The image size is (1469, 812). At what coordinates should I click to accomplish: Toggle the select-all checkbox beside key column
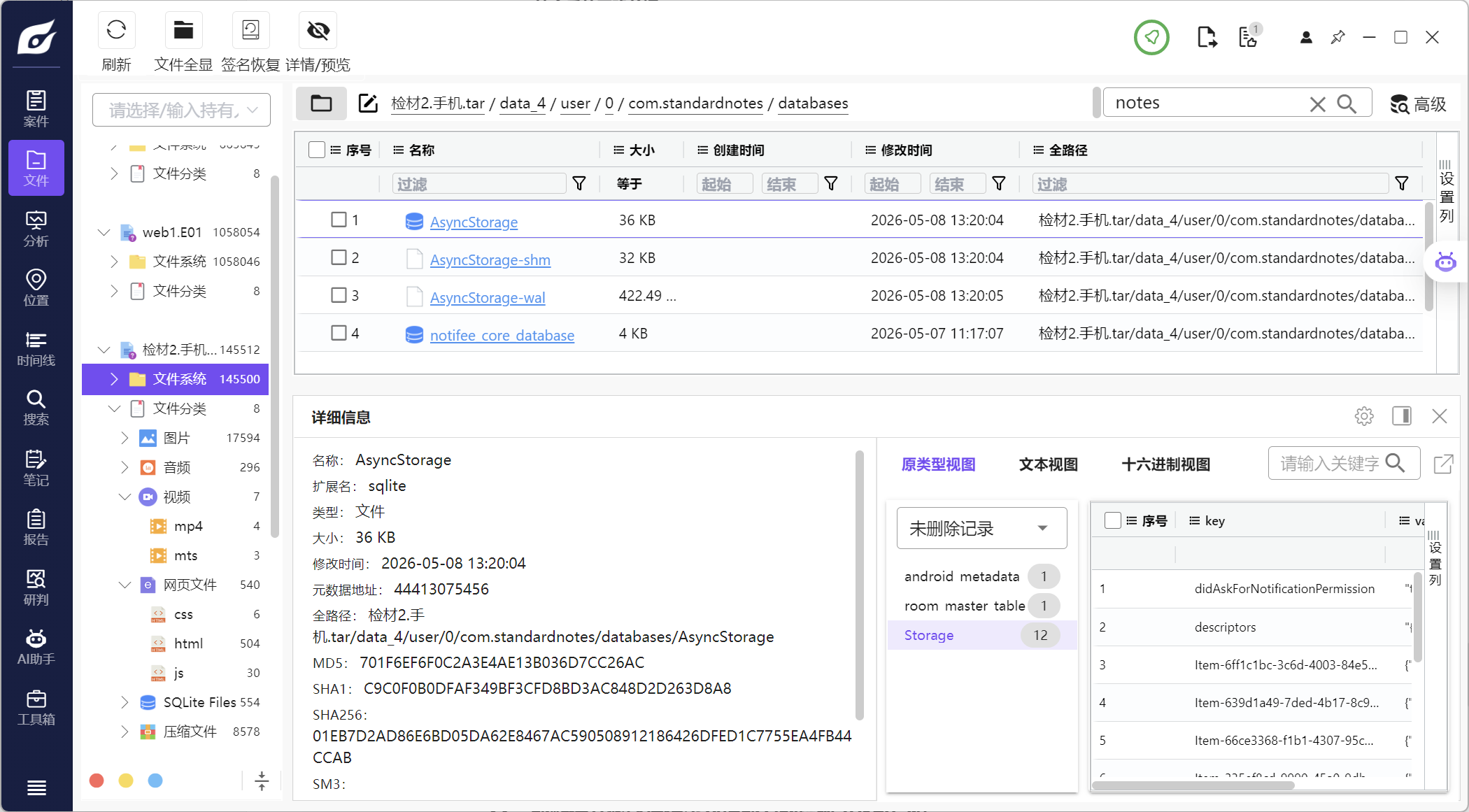pyautogui.click(x=1112, y=520)
